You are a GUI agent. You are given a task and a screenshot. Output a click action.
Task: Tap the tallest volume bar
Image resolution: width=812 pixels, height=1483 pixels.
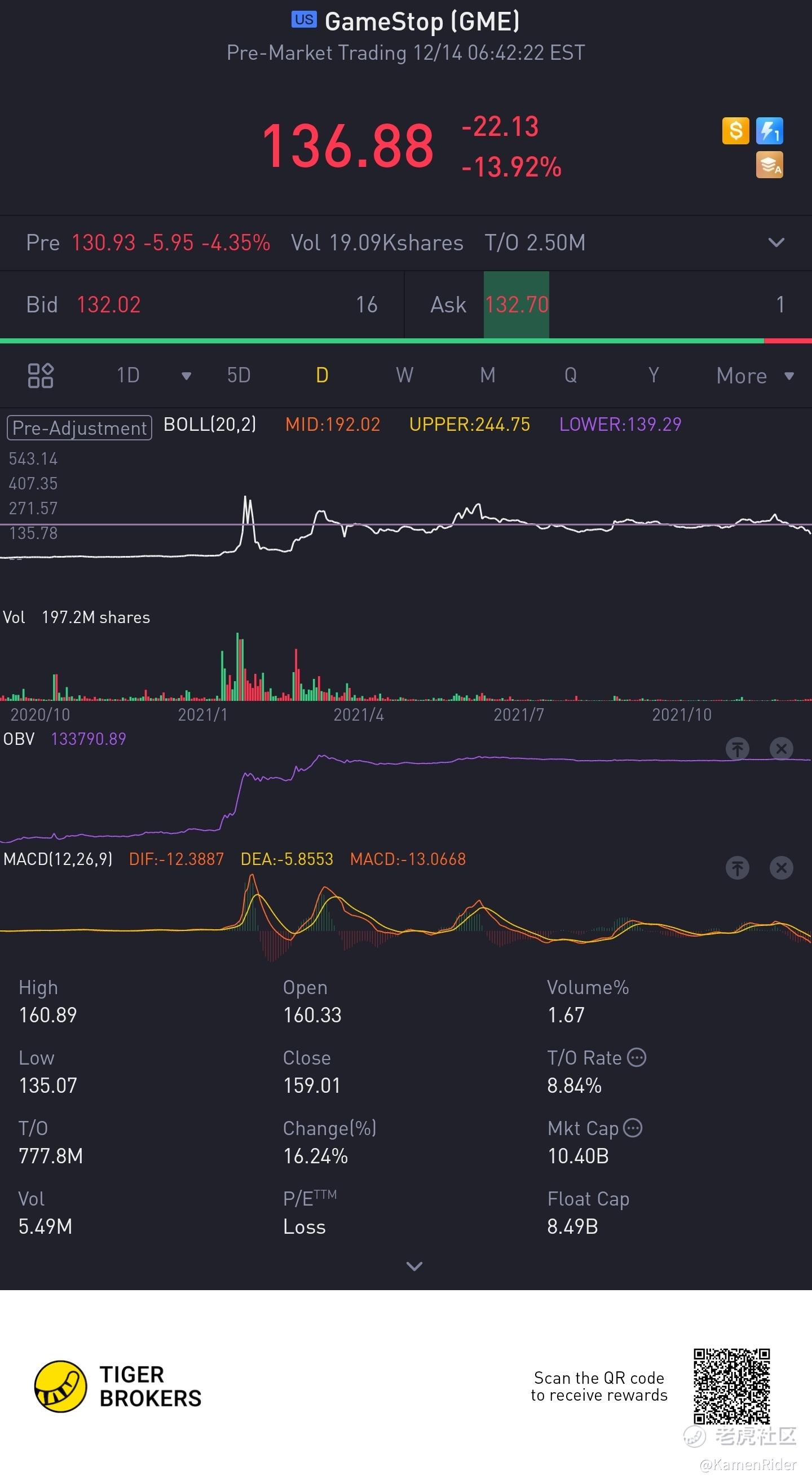(237, 667)
